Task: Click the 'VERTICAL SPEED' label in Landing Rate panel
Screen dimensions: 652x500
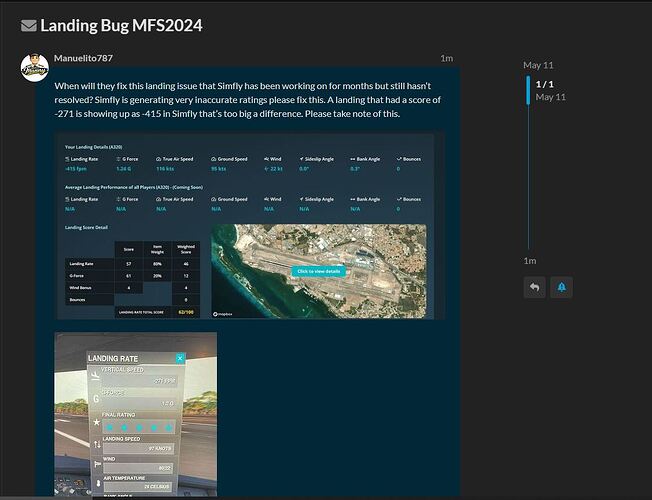Action: [x=122, y=370]
